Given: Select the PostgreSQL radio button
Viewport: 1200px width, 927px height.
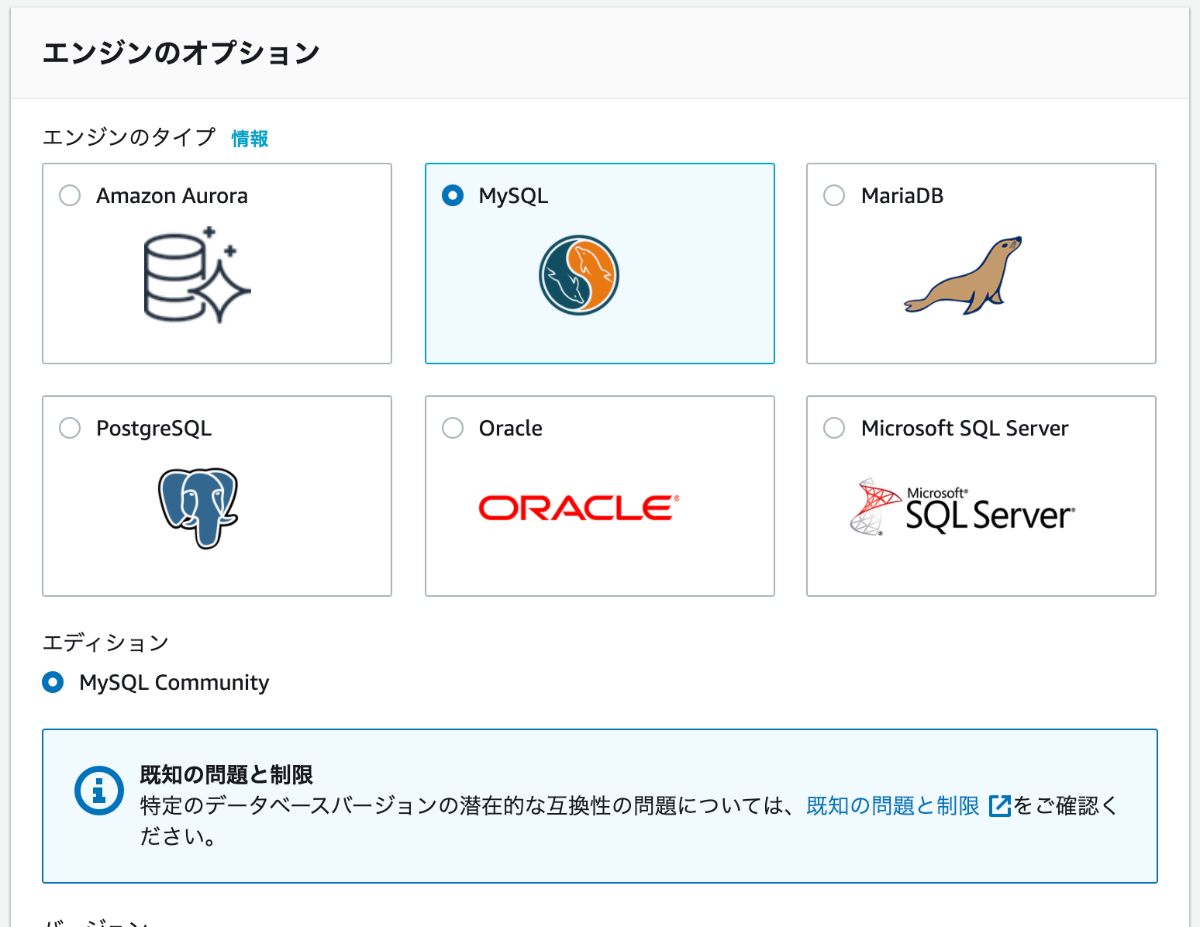Looking at the screenshot, I should tap(70, 428).
